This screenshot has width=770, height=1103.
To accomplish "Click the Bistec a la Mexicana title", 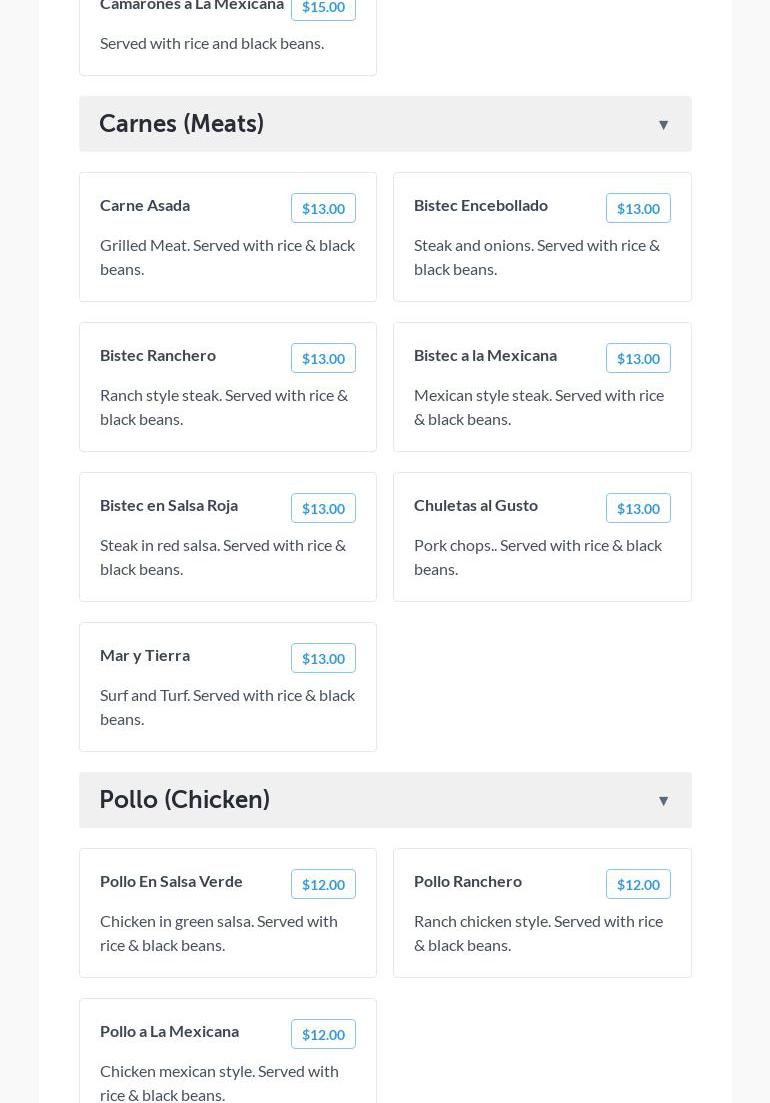I will click(485, 355).
